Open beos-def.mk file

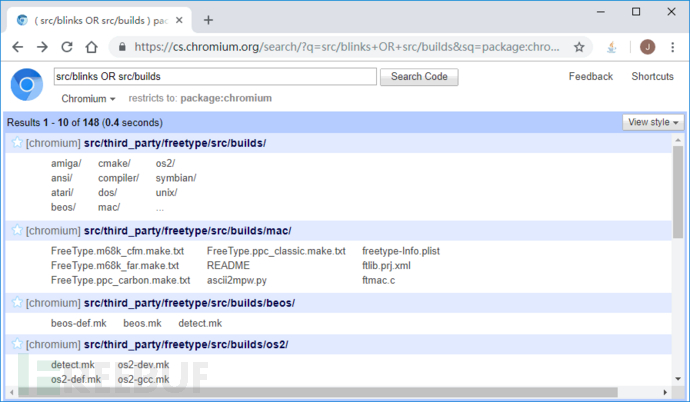pos(79,323)
